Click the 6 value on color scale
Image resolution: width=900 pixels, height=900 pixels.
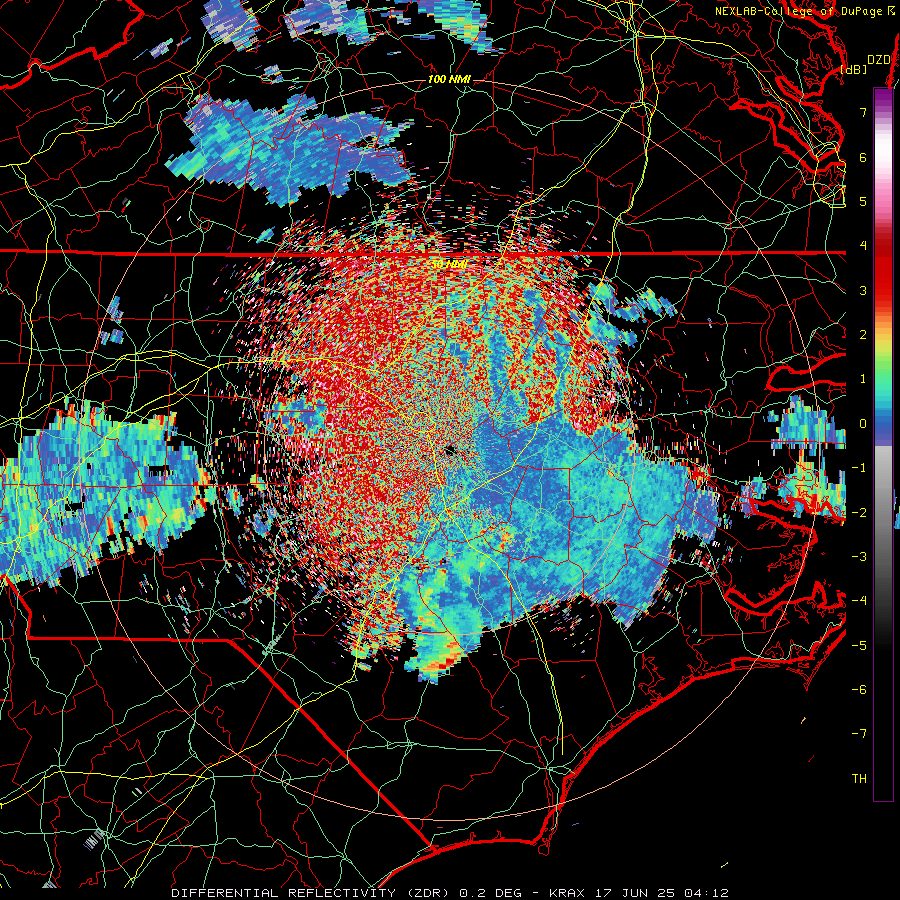coord(863,157)
